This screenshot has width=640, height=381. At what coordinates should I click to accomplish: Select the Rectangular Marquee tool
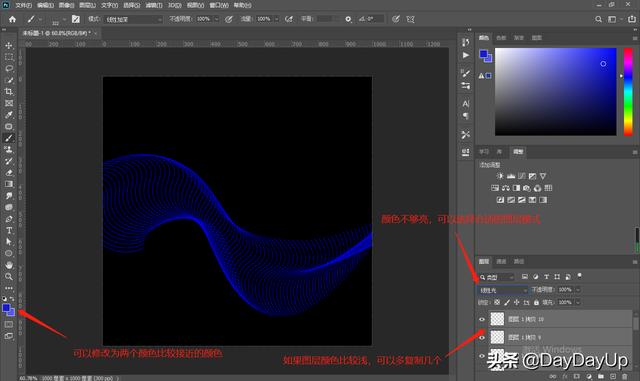point(9,57)
